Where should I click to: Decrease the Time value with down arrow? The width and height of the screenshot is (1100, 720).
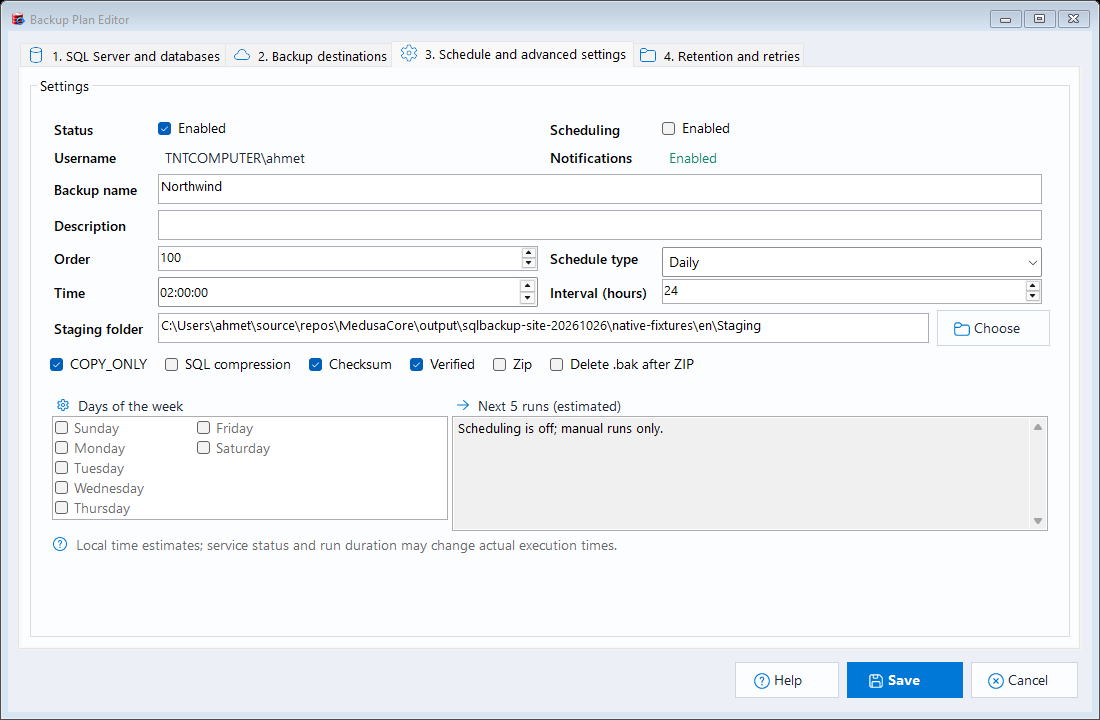click(528, 298)
